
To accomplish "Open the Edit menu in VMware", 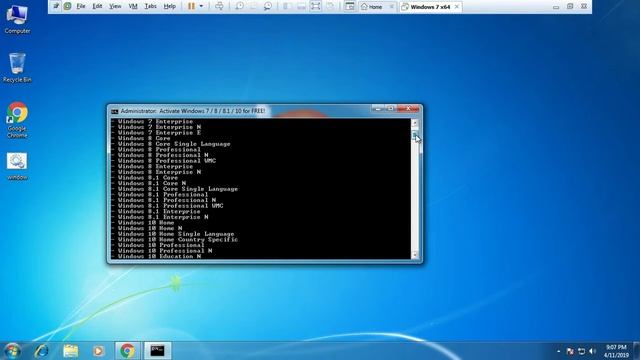I will 97,6.
